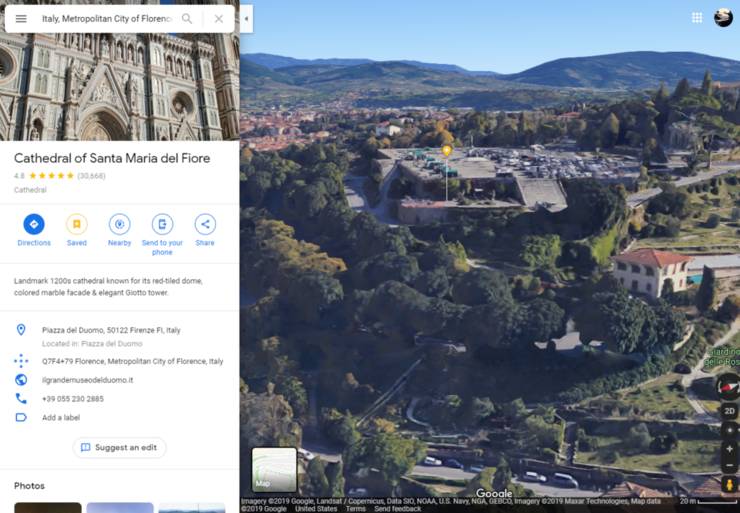The image size is (740, 513).
Task: Zoom out with the minus button
Action: click(729, 466)
